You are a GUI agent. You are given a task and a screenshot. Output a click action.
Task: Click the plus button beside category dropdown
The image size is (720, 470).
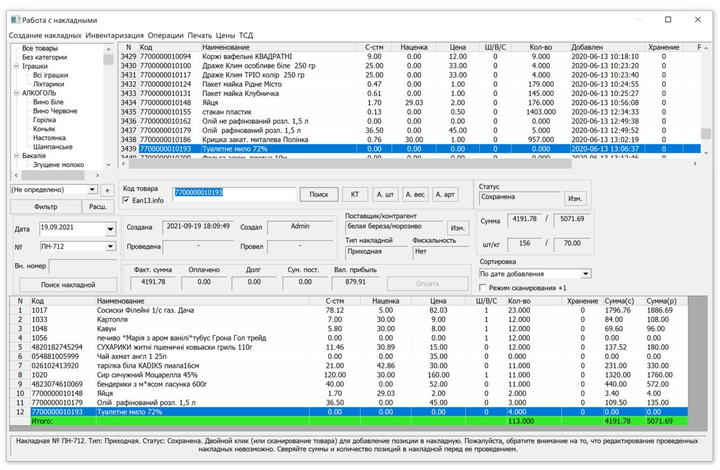coord(107,190)
